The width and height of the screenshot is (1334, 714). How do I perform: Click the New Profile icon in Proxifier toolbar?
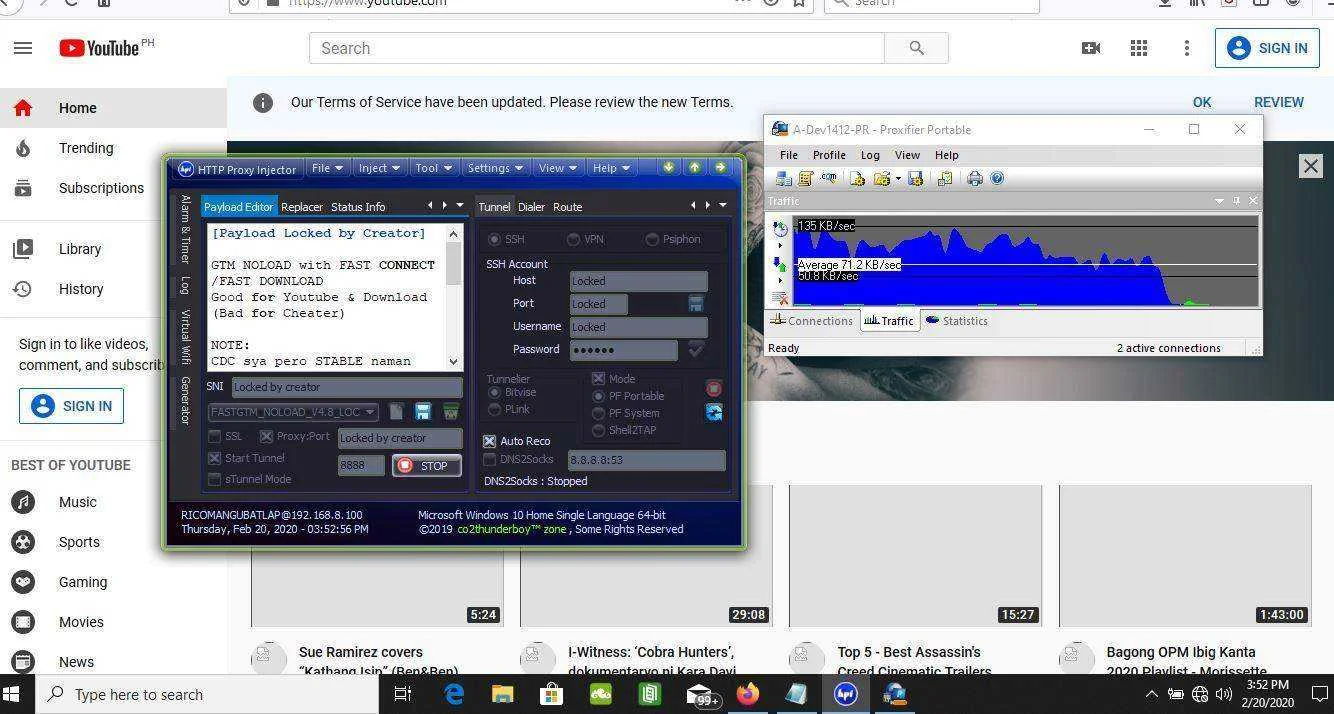pos(857,178)
